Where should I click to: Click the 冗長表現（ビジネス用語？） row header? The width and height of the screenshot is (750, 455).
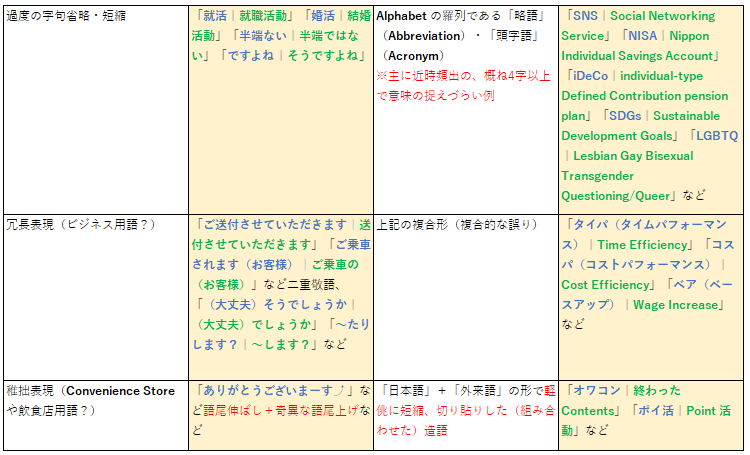(x=79, y=225)
